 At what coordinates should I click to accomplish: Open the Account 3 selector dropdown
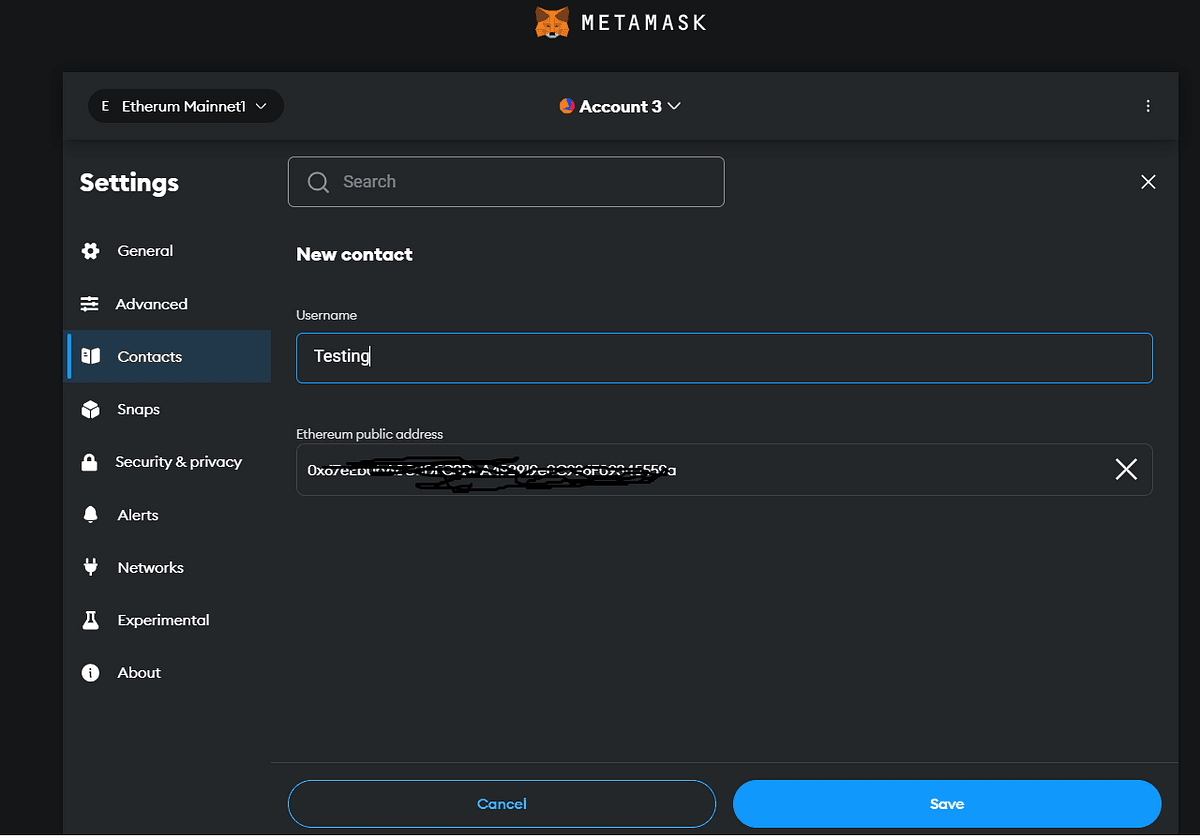(x=620, y=106)
